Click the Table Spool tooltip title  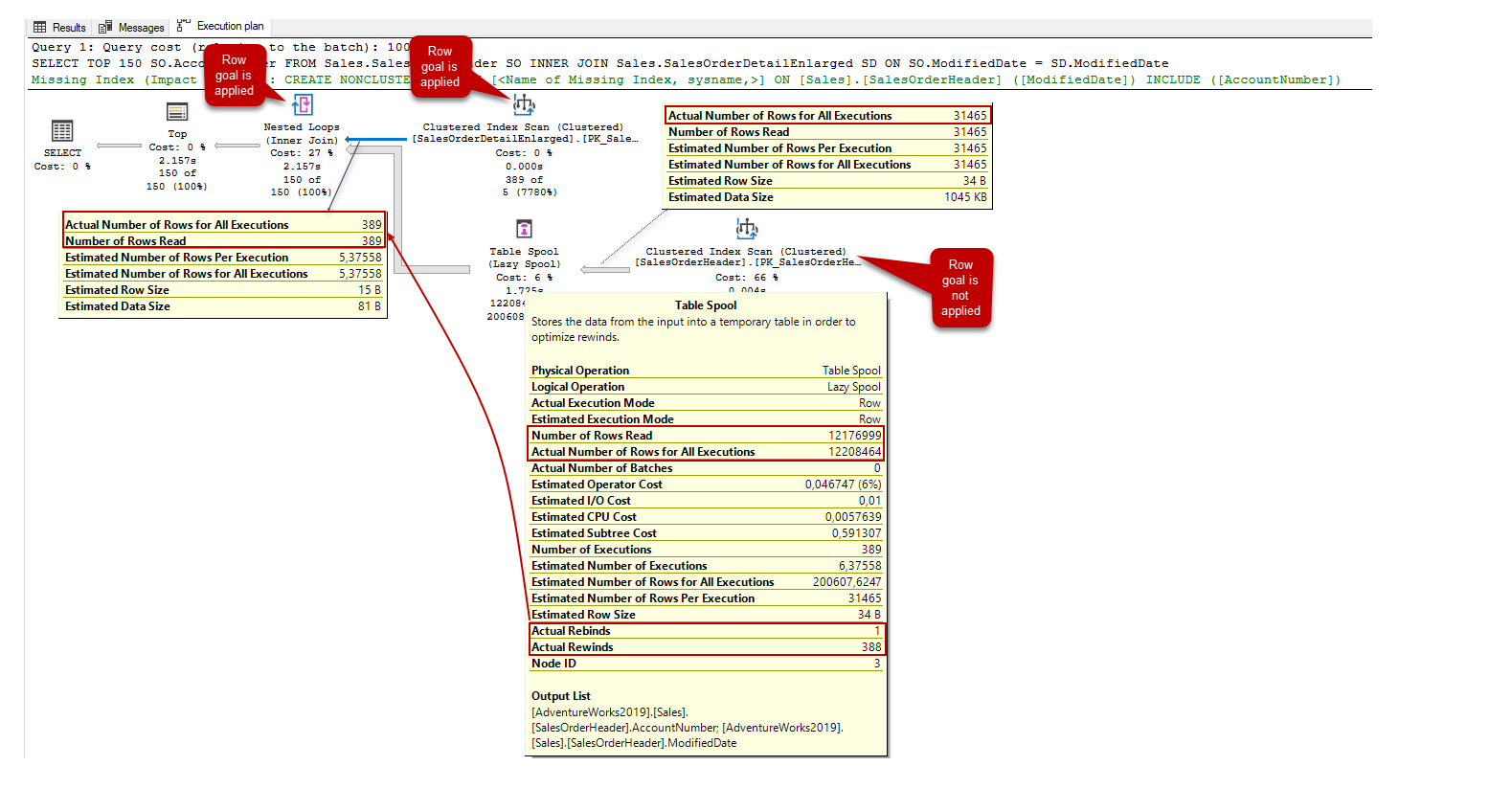(x=706, y=305)
